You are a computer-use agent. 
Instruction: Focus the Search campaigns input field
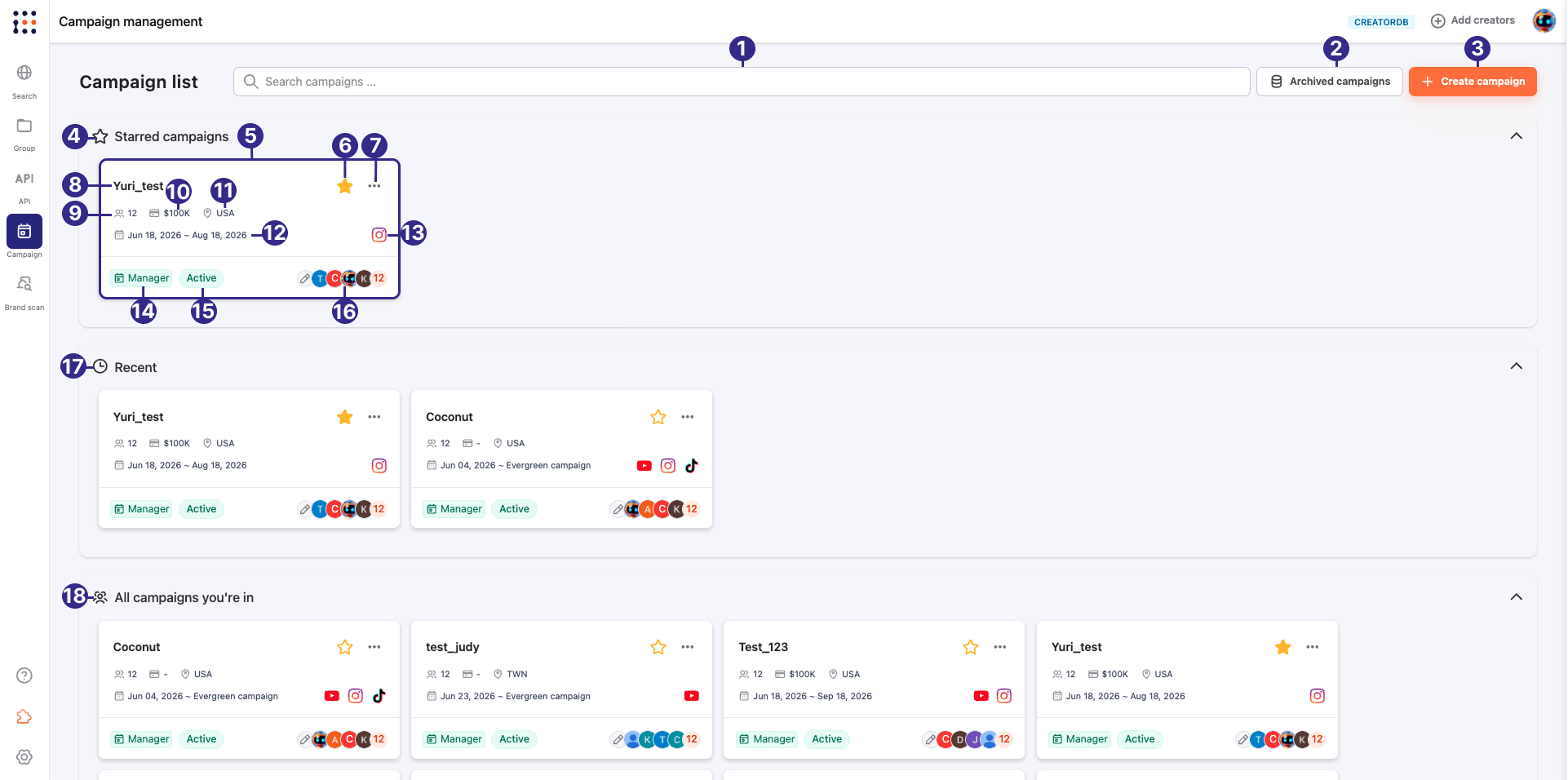pyautogui.click(x=742, y=82)
